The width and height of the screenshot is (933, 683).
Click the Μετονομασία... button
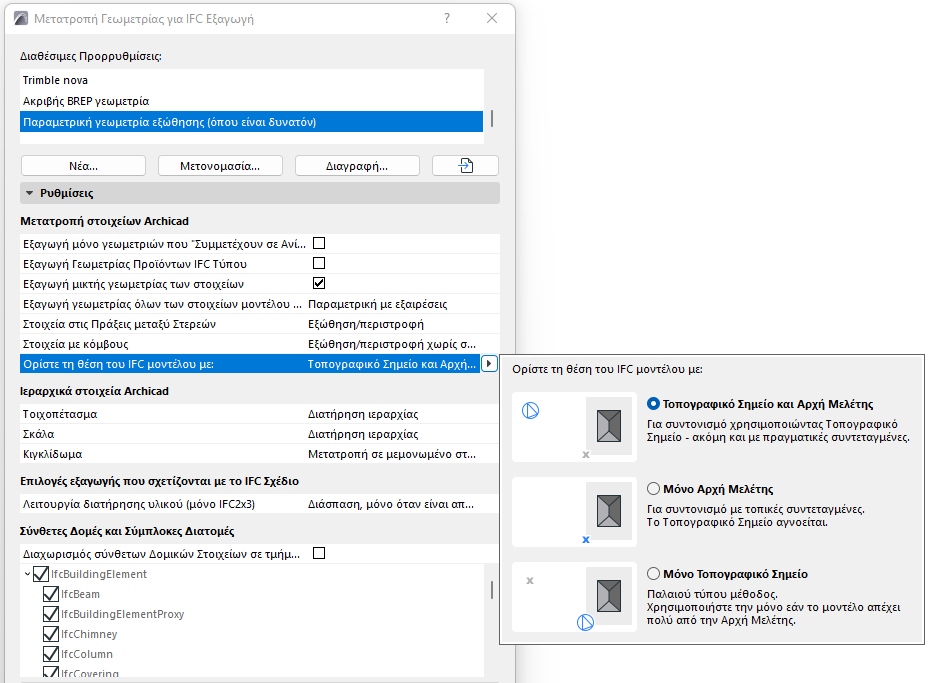pyautogui.click(x=220, y=165)
